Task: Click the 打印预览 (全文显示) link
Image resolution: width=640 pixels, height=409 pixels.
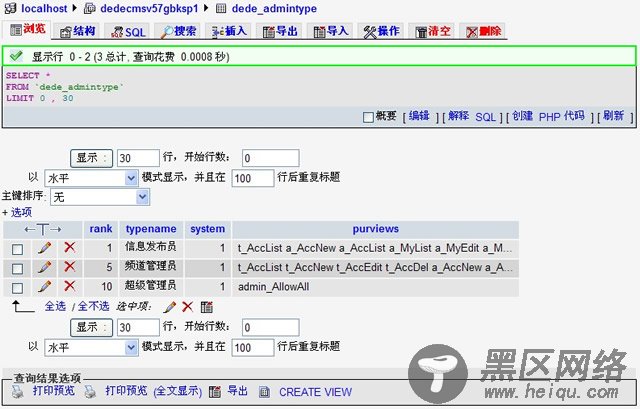Action: pos(153,391)
